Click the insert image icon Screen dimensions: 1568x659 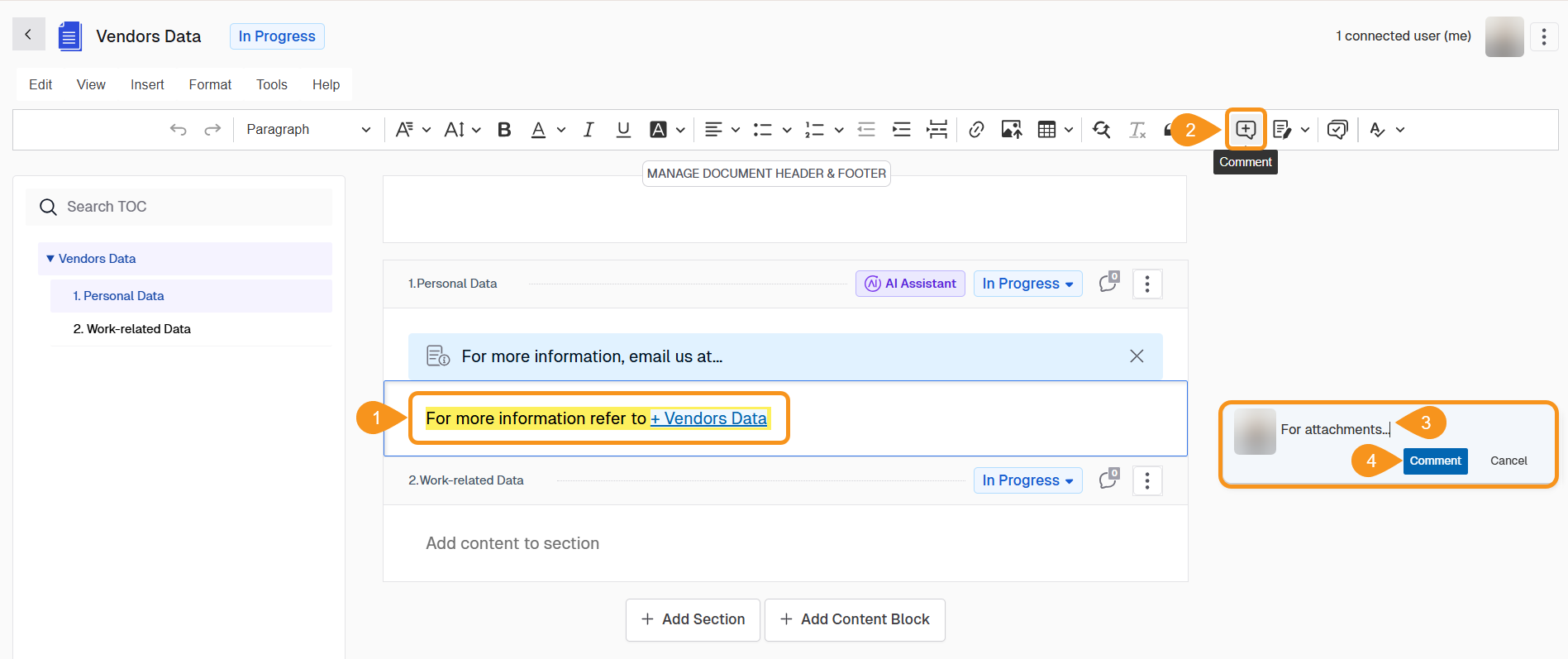[x=1011, y=130]
